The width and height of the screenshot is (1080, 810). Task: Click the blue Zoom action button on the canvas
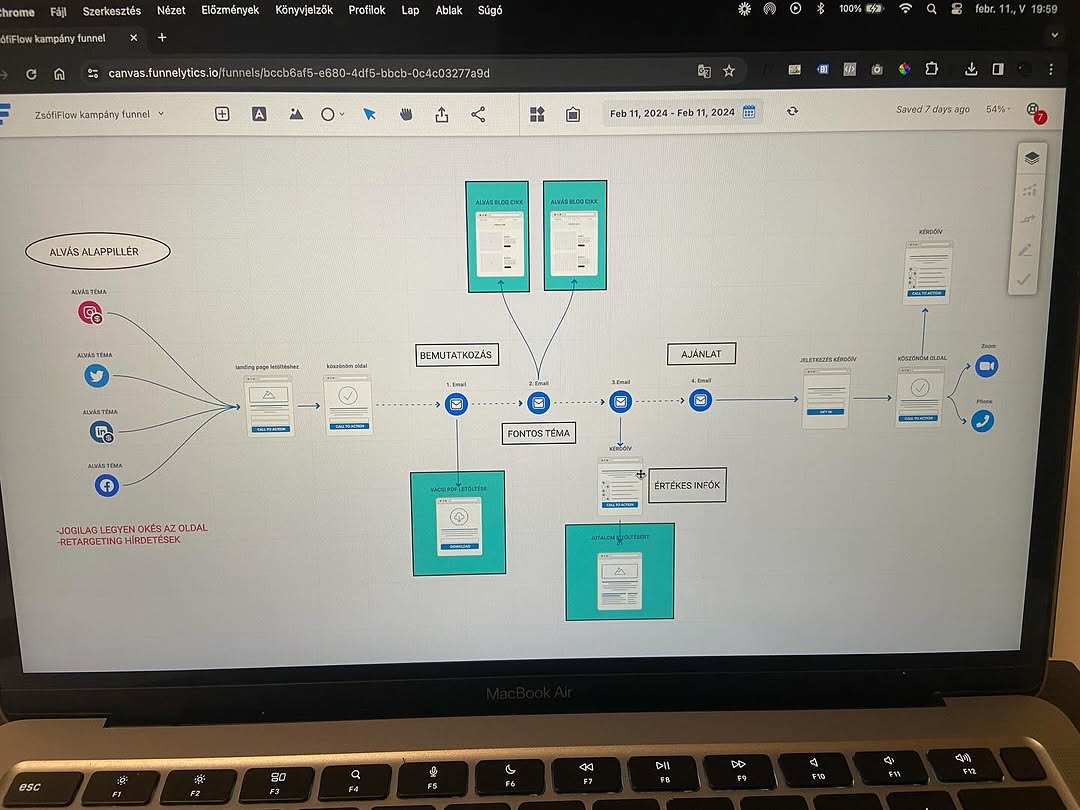coord(986,366)
